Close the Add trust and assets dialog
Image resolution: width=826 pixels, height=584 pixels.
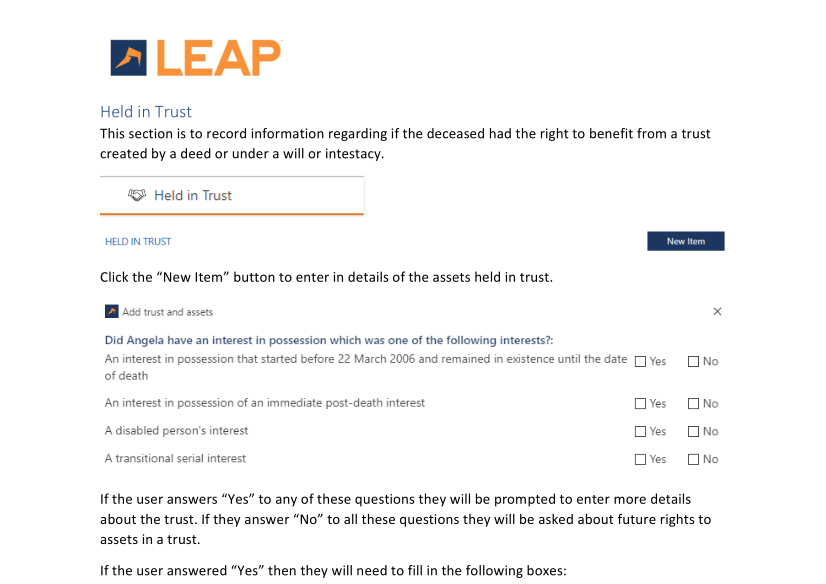click(717, 312)
